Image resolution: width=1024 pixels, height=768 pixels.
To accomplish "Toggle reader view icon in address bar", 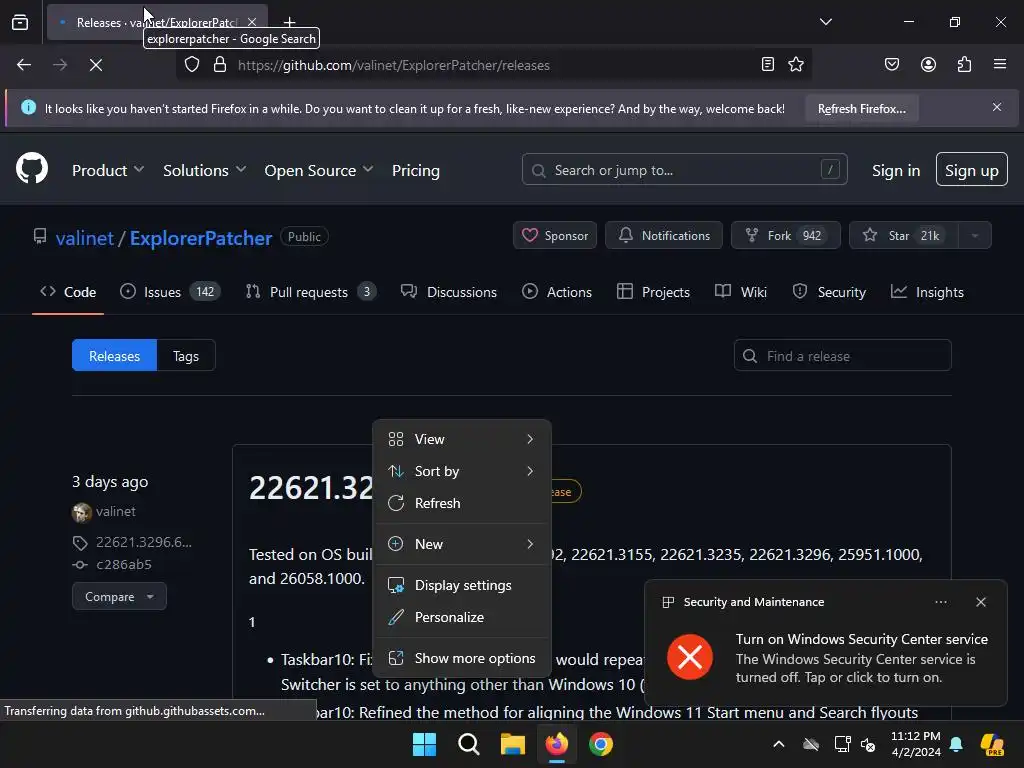I will [x=768, y=64].
